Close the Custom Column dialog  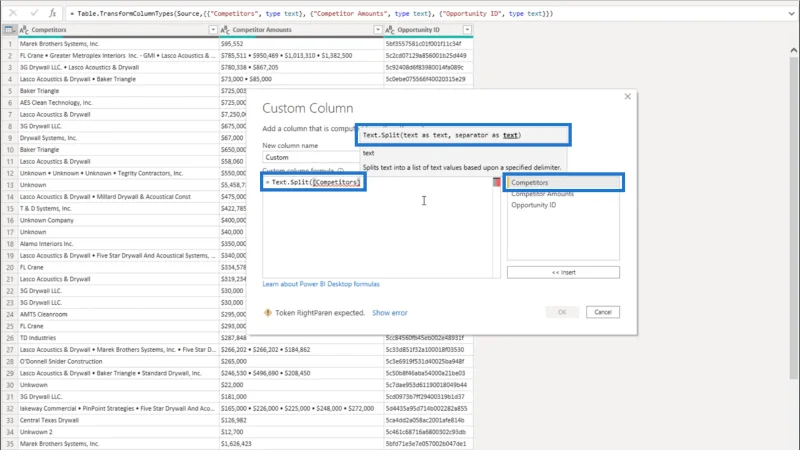[628, 96]
